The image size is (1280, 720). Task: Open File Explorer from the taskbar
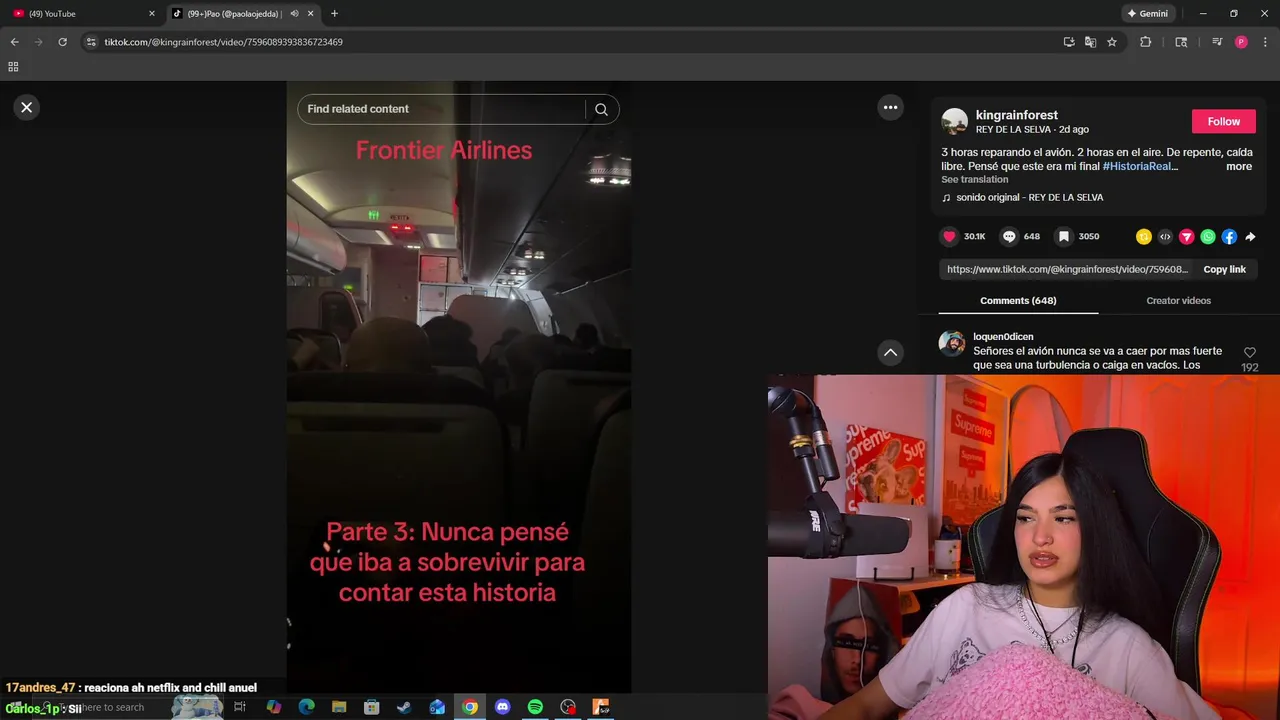tap(339, 707)
